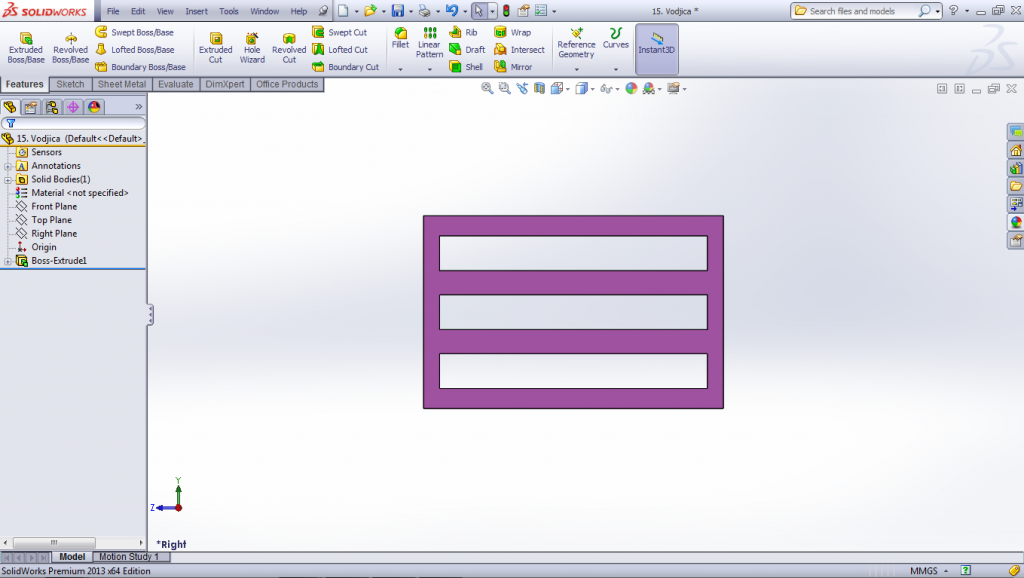The width and height of the screenshot is (1024, 578).
Task: Choose the Swept Boss/Base feature
Action: pyautogui.click(x=135, y=32)
